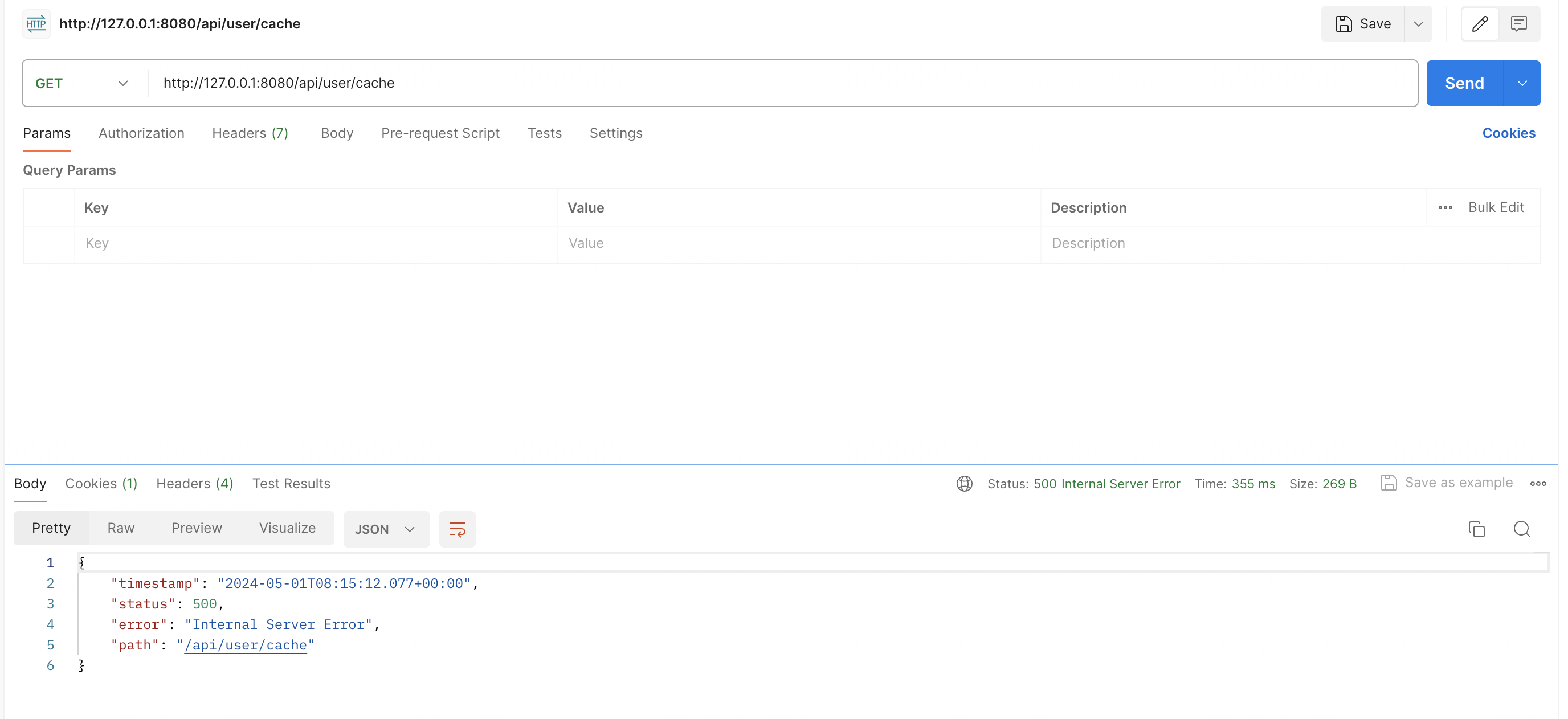The height and width of the screenshot is (719, 1568).
Task: Open response more options ellipsis
Action: tap(1538, 483)
